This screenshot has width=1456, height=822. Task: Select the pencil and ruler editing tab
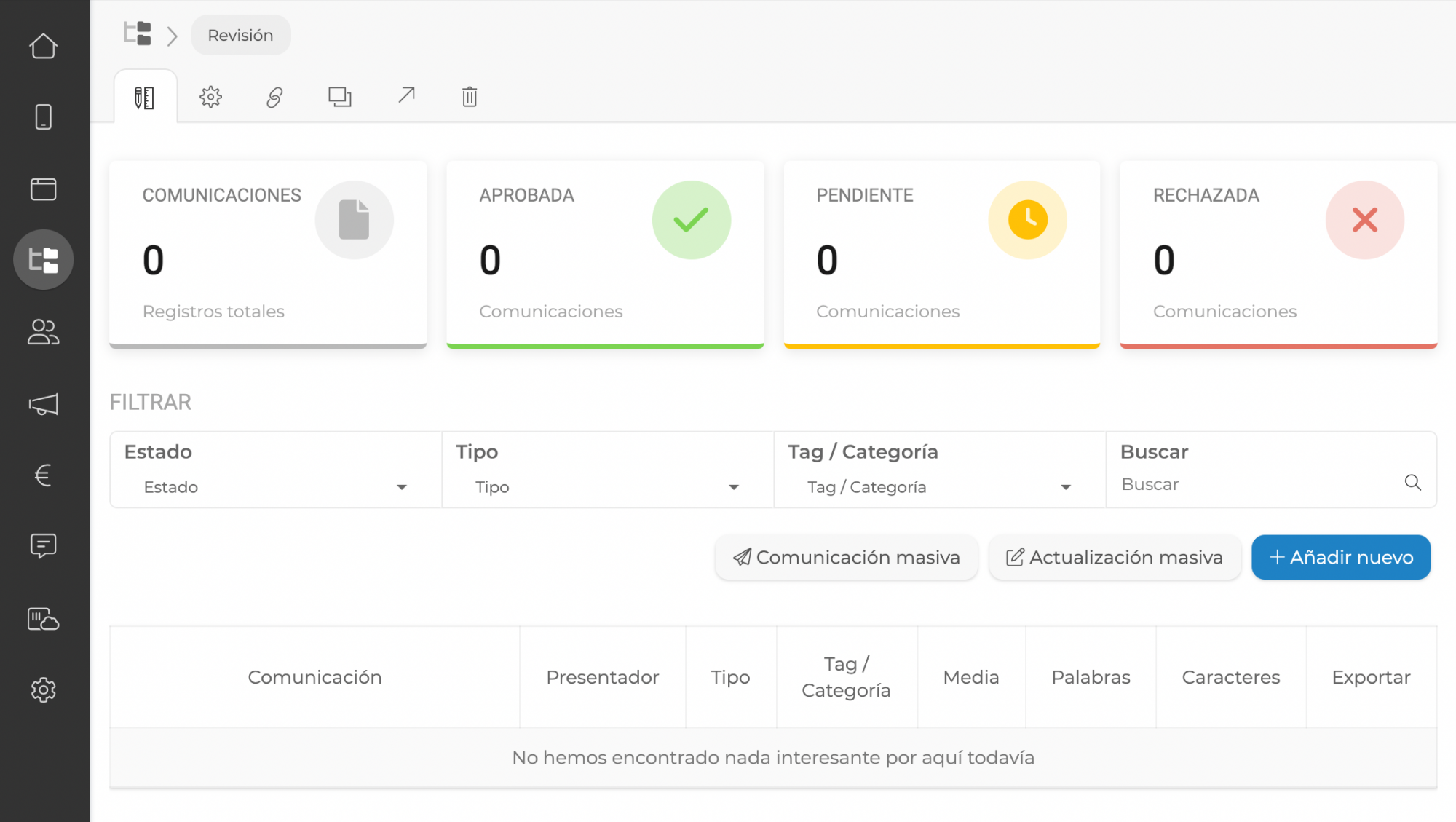click(x=145, y=97)
